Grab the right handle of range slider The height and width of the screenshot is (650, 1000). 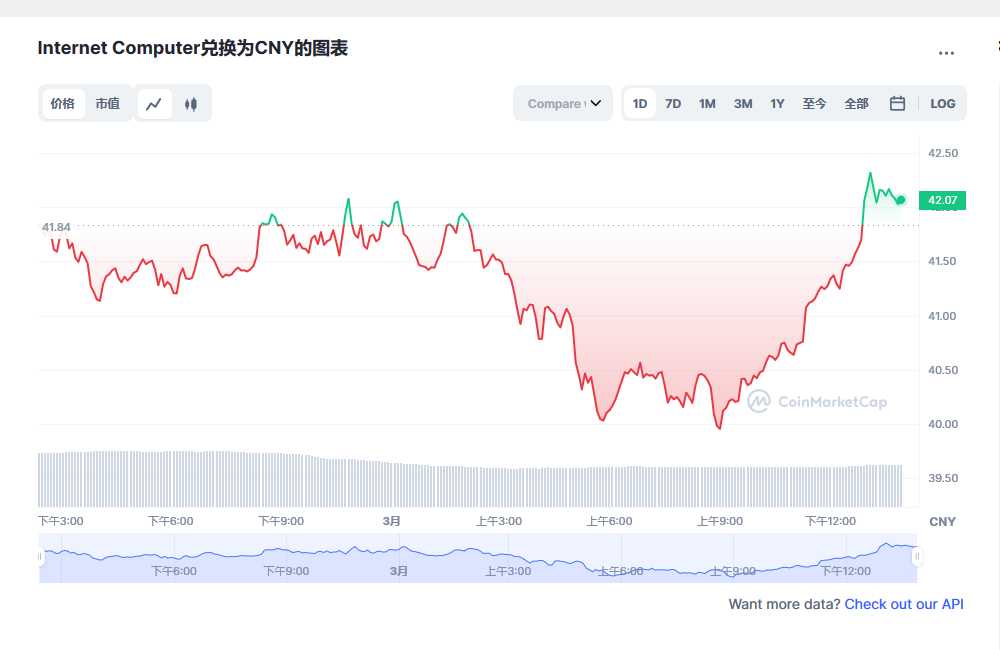coord(917,557)
